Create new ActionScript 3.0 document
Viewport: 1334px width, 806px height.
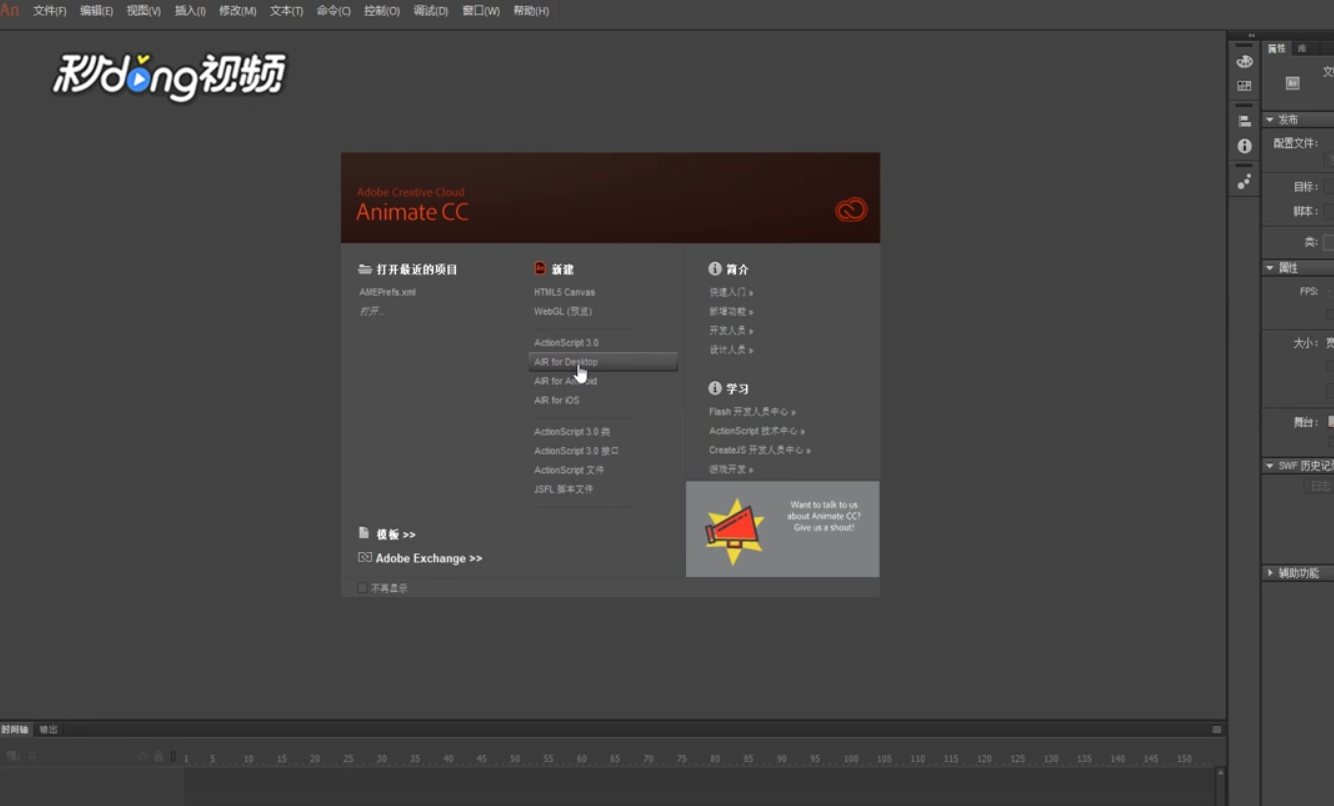tap(566, 342)
